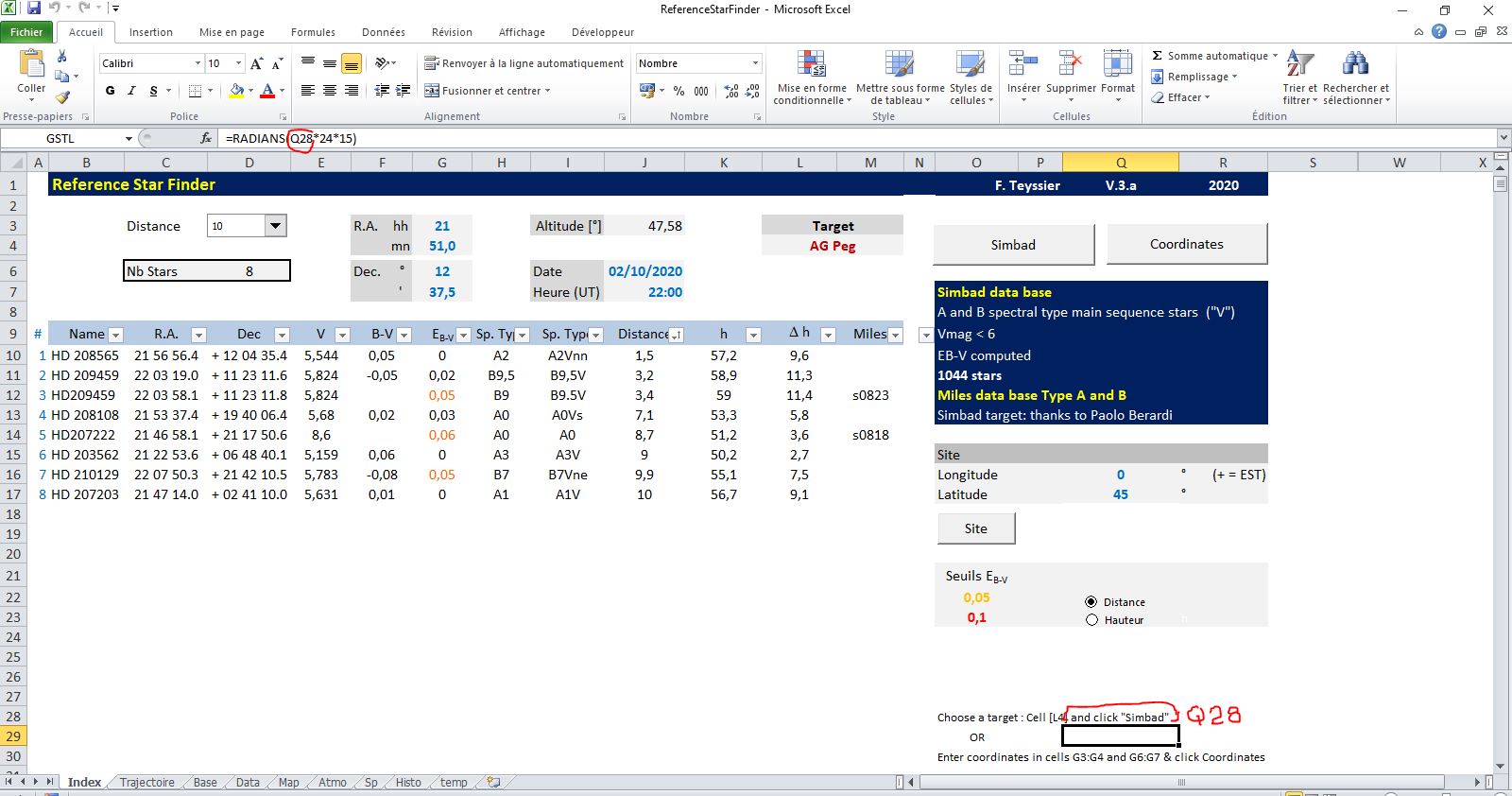Image resolution: width=1512 pixels, height=796 pixels.
Task: Open the Formules ribbon tab
Action: pos(313,32)
